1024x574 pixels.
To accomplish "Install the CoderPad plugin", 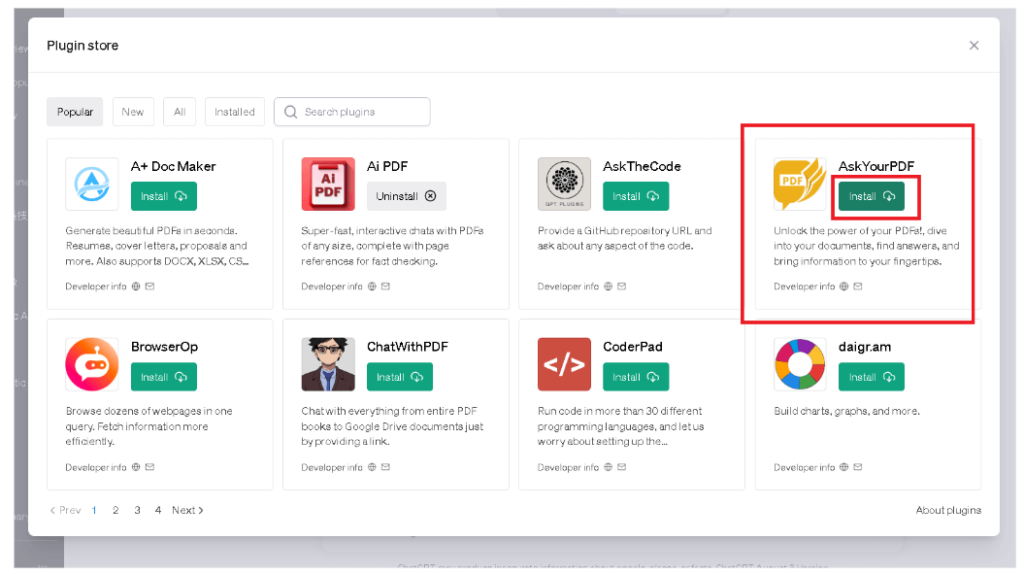I will [635, 377].
